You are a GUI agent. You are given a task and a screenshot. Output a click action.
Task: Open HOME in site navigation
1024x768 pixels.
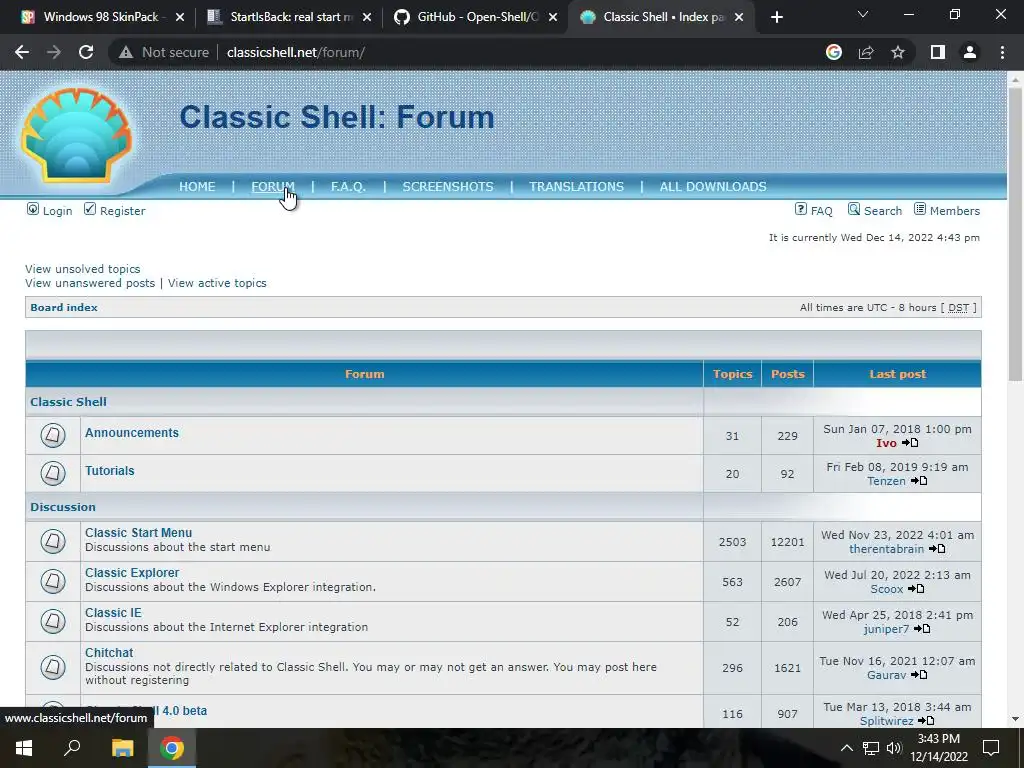click(197, 187)
